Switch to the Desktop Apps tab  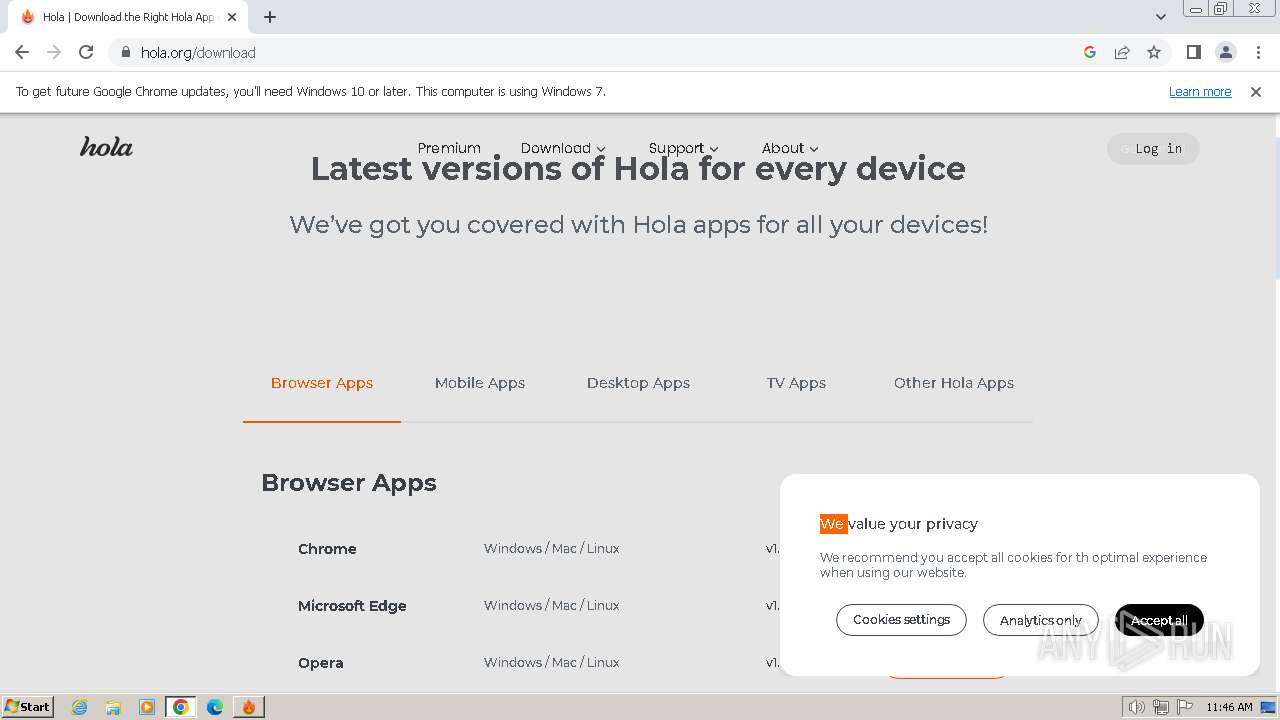pyautogui.click(x=638, y=383)
